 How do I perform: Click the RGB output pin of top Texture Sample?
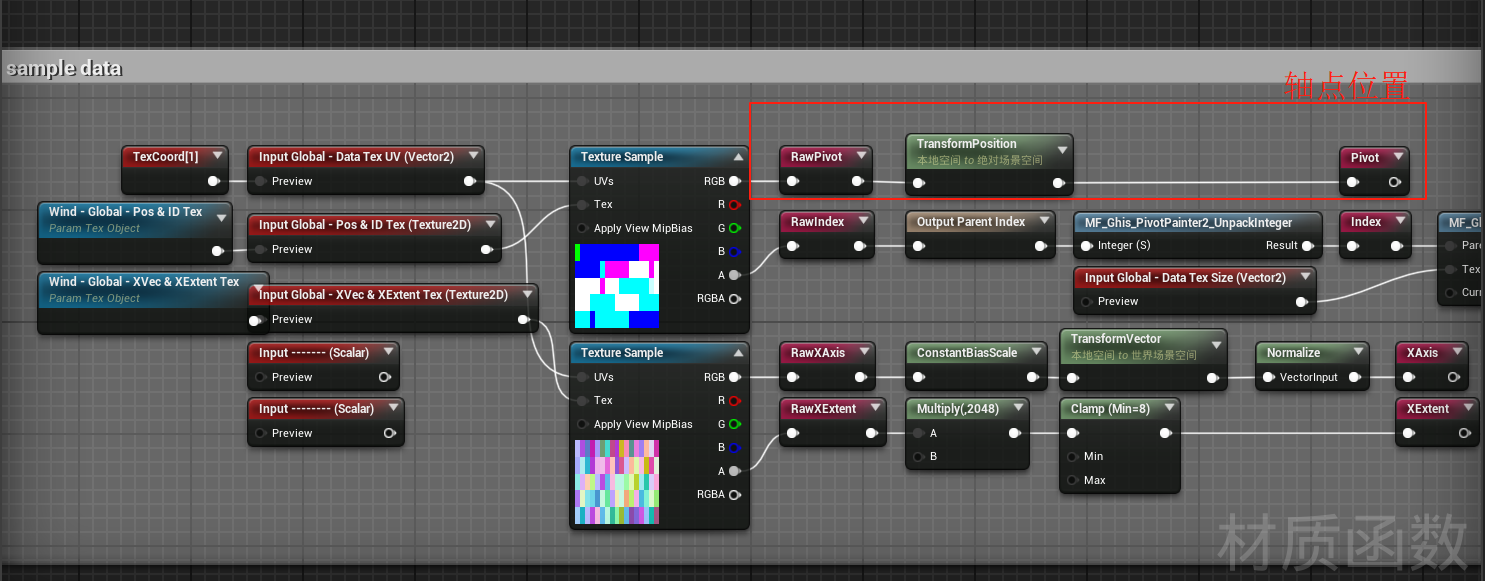coord(735,181)
